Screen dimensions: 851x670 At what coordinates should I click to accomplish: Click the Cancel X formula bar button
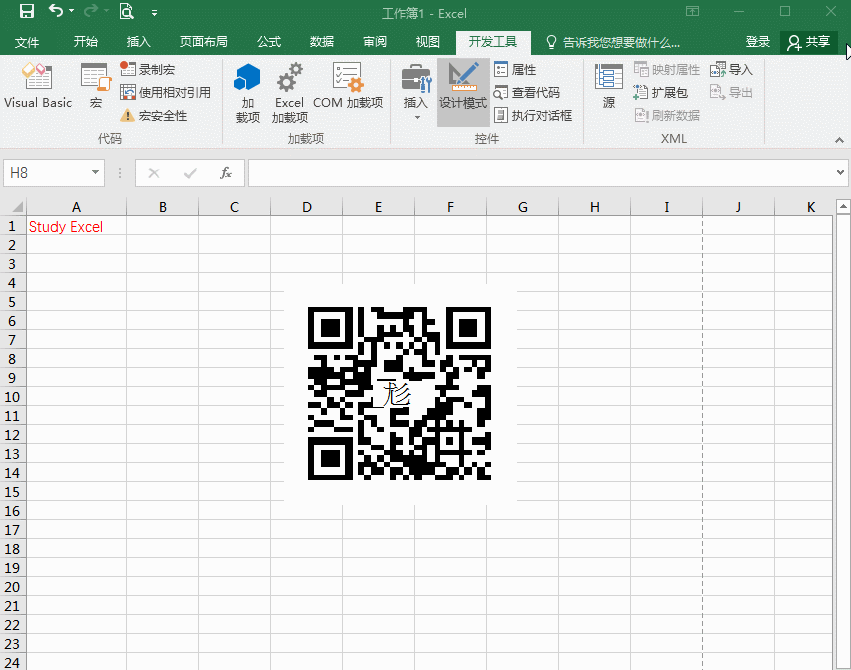(154, 173)
